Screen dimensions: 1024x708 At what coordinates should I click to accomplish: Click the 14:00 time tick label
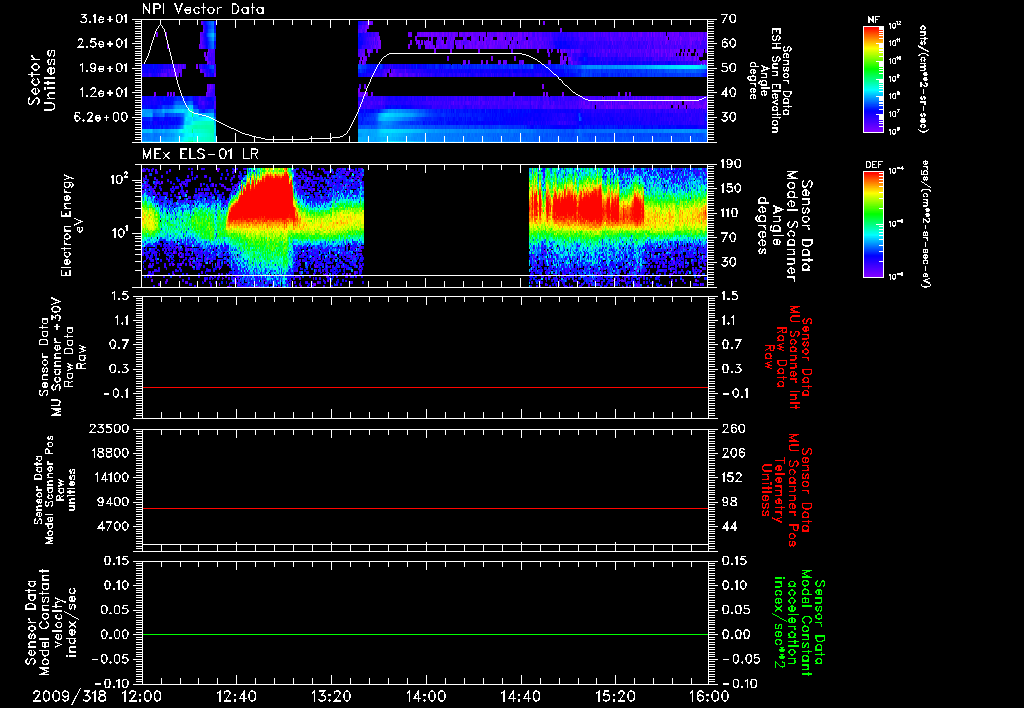click(x=426, y=696)
